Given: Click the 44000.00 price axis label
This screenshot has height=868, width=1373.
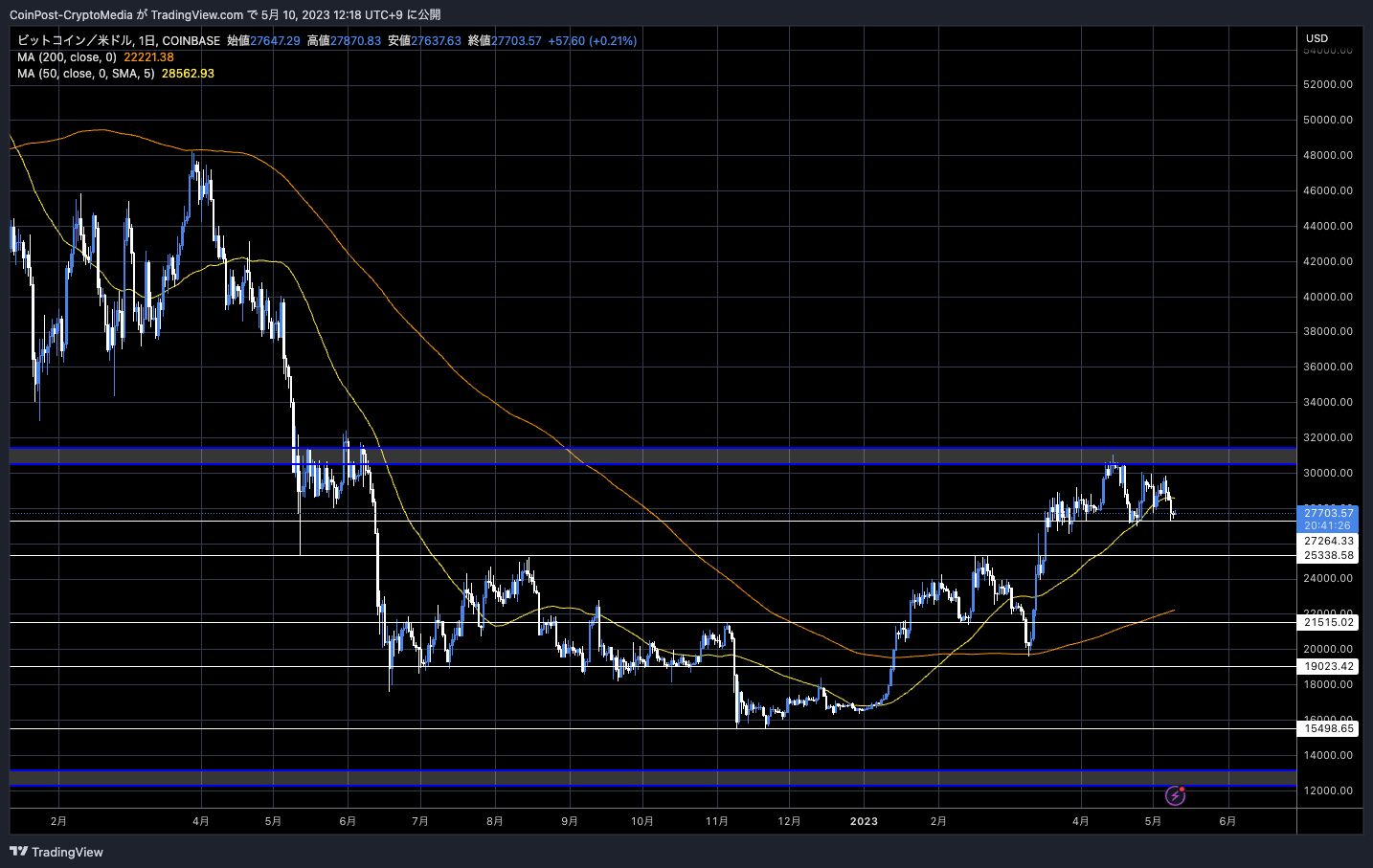Looking at the screenshot, I should (x=1328, y=226).
